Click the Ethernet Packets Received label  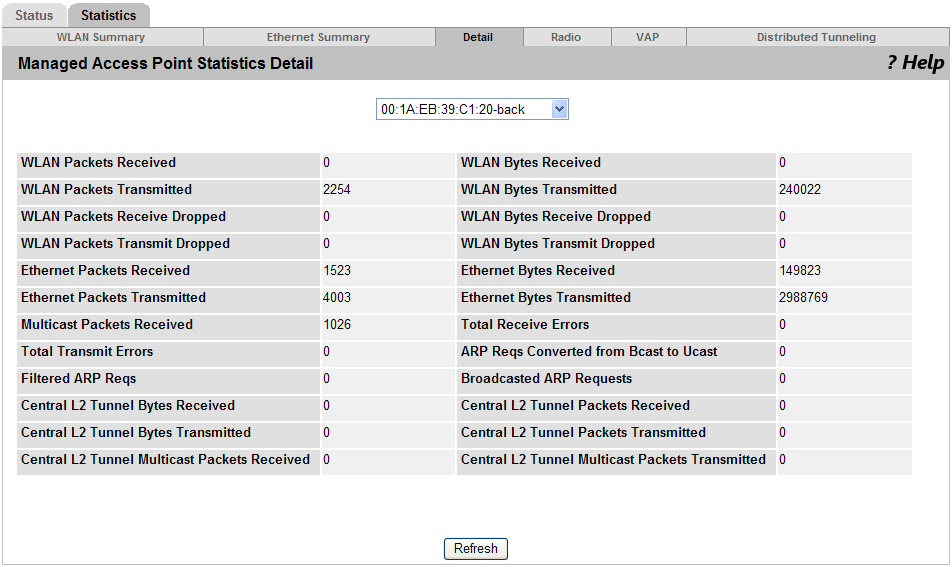tap(106, 271)
